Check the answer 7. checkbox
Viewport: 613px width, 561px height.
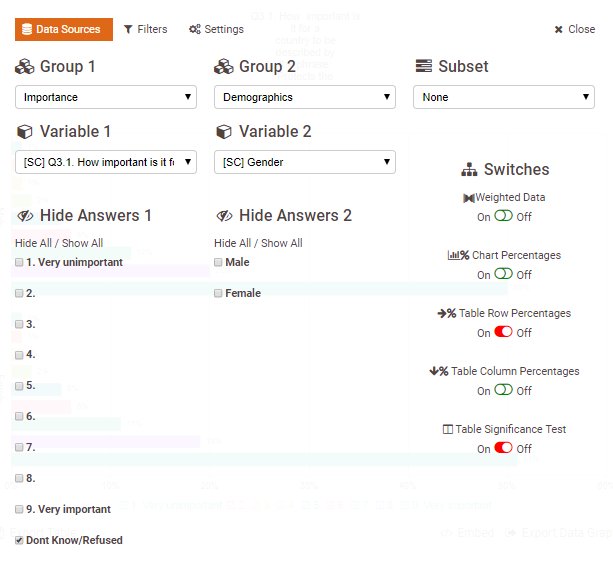[x=19, y=447]
